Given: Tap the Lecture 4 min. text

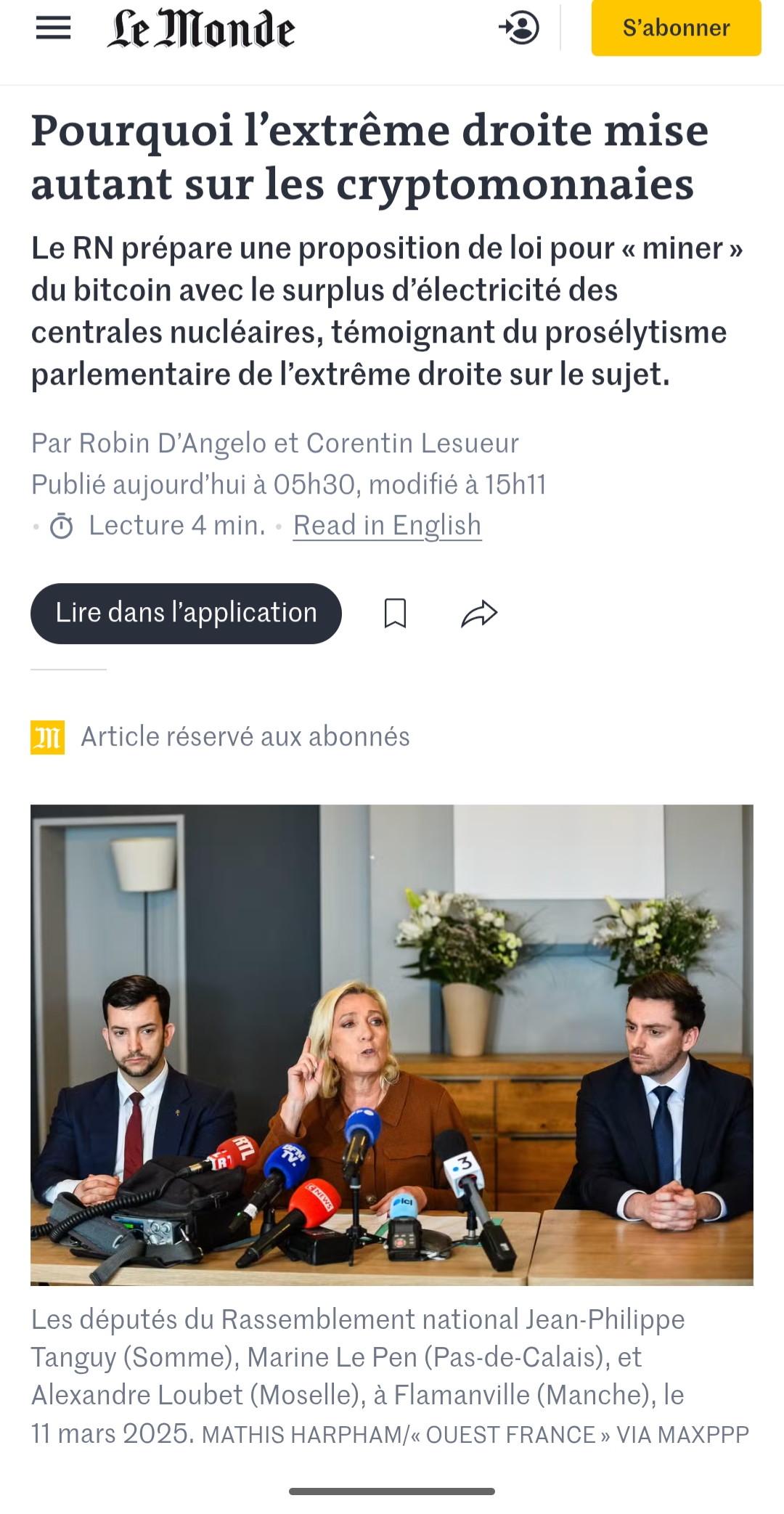Looking at the screenshot, I should (177, 525).
